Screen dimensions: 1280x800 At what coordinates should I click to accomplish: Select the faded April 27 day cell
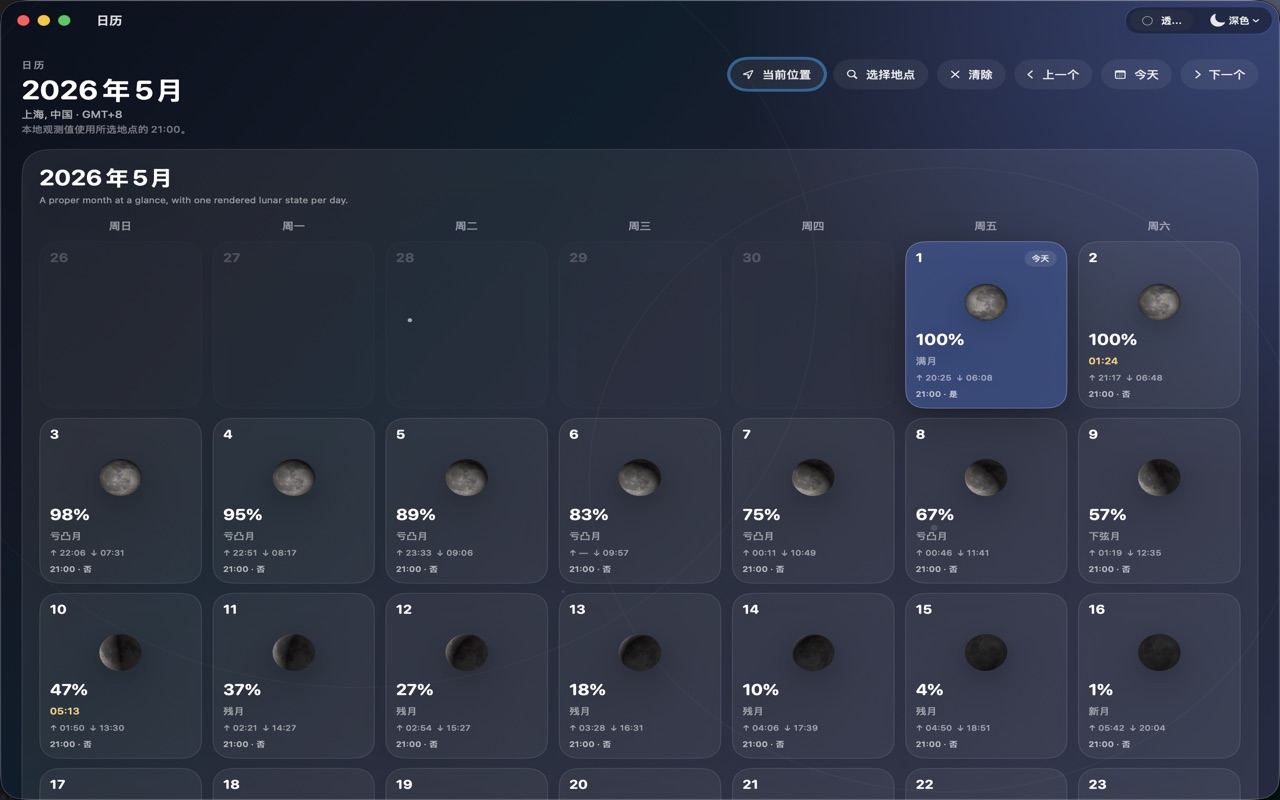(x=293, y=324)
